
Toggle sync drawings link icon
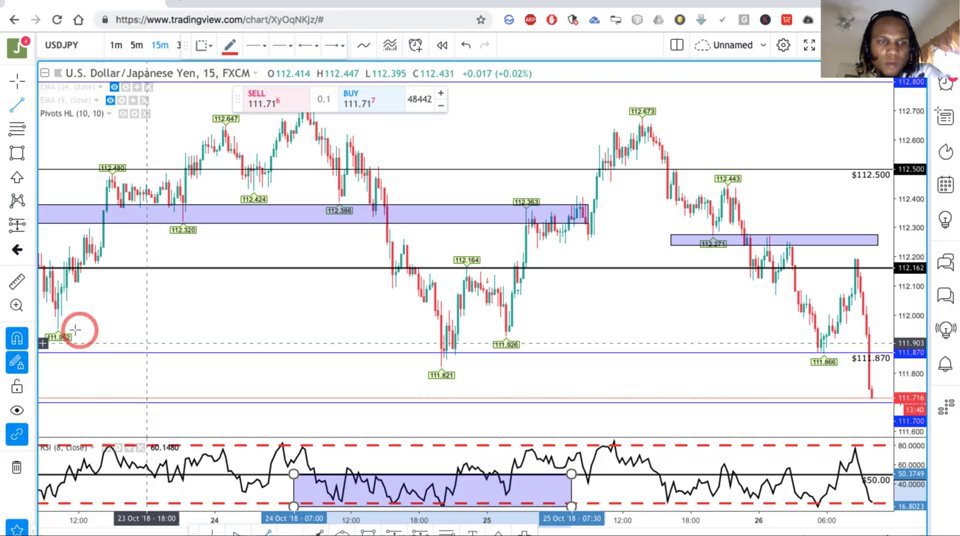17,434
